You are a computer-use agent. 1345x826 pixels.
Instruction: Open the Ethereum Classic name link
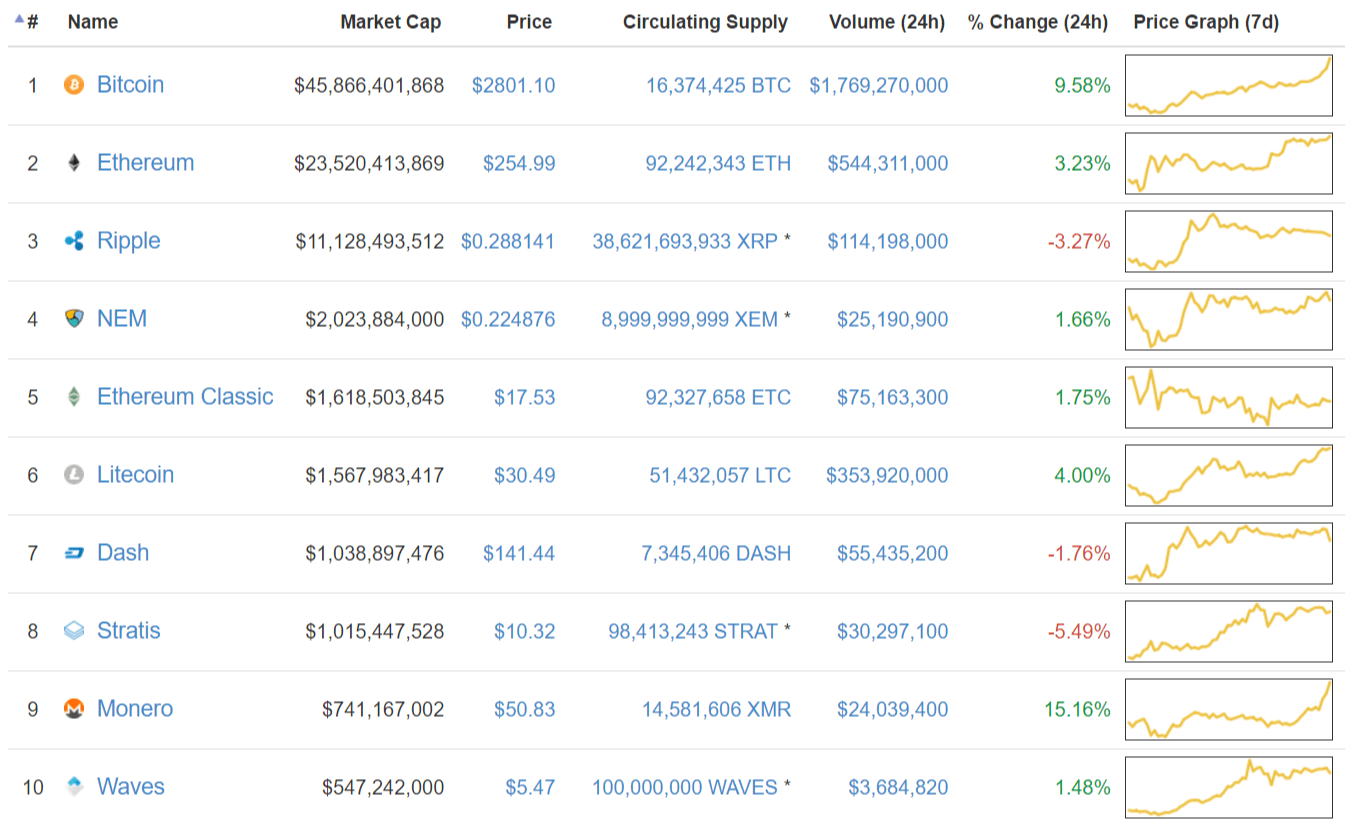coord(185,397)
